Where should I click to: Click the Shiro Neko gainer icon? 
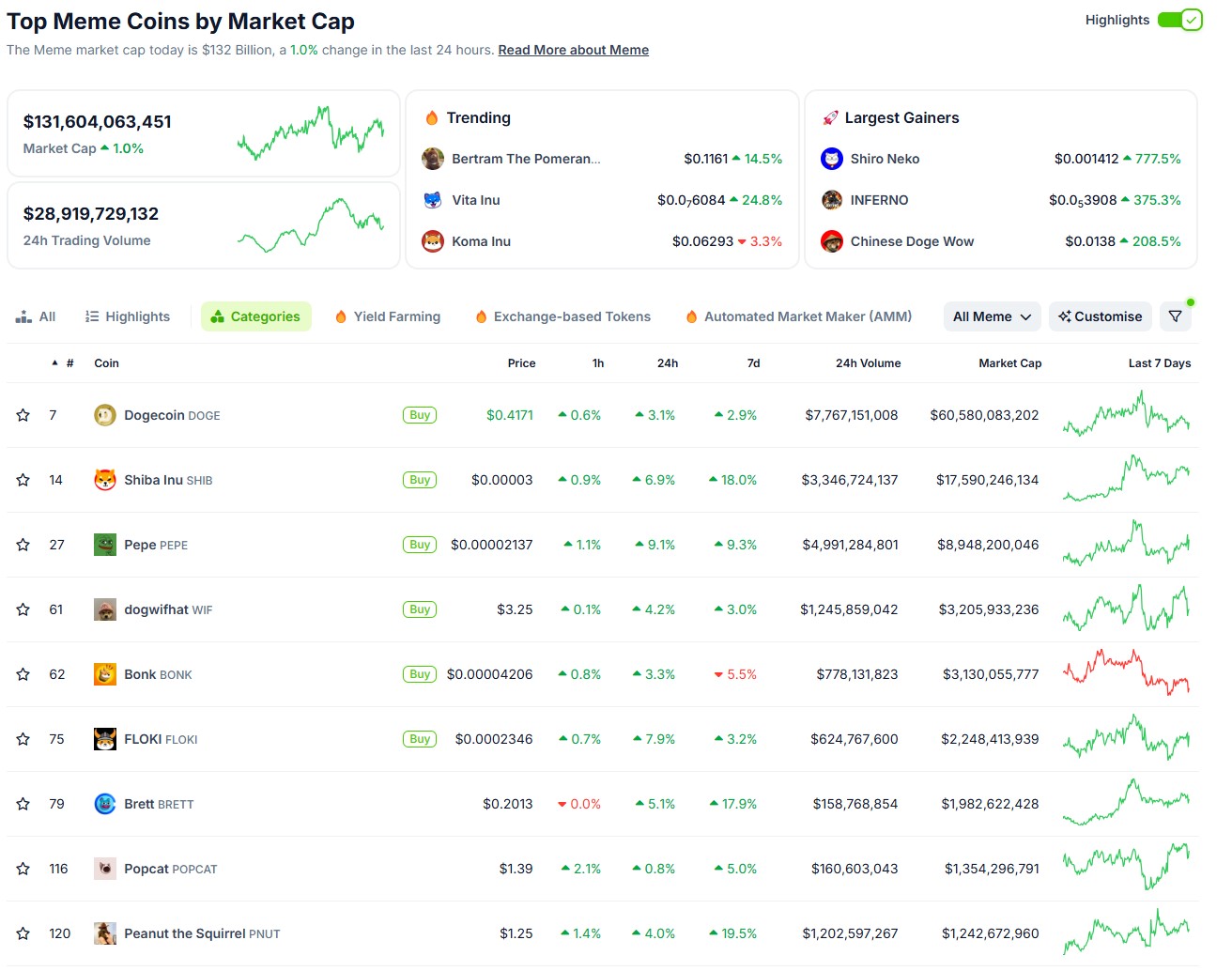(832, 159)
